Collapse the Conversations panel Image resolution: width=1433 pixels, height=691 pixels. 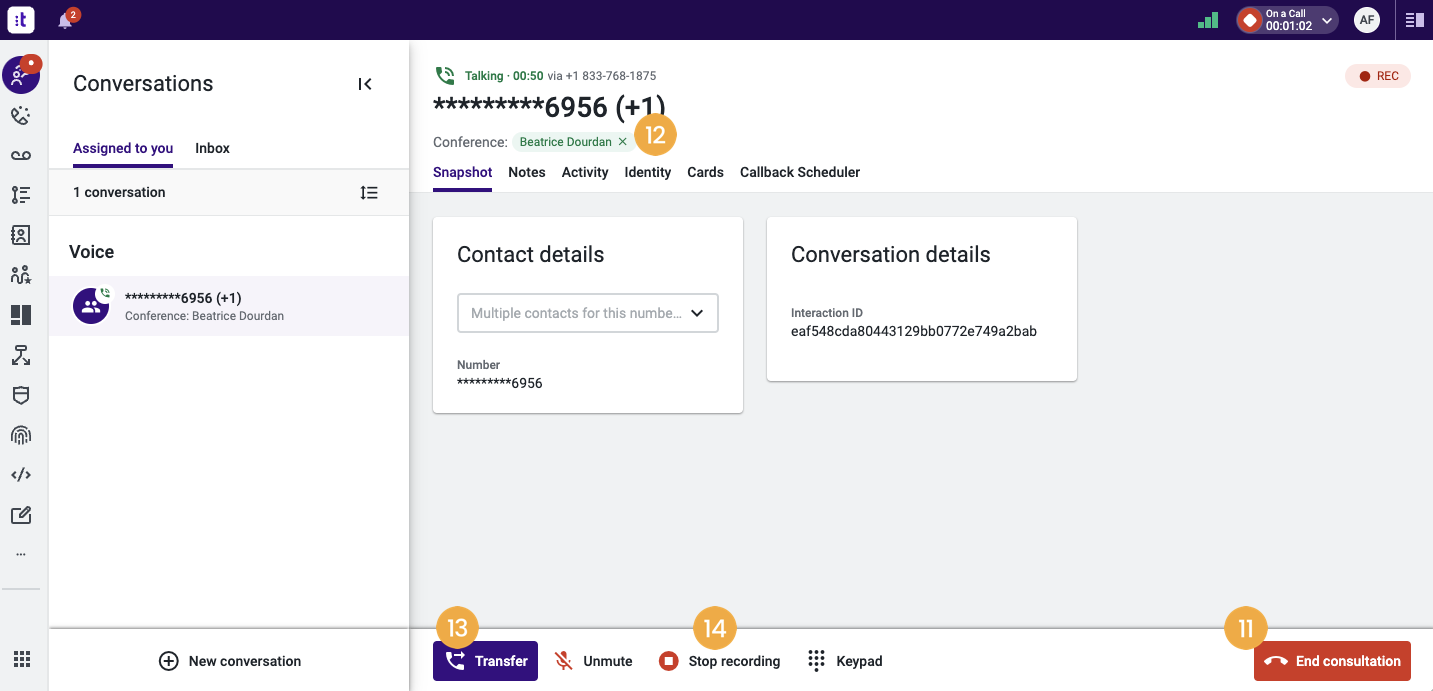[x=365, y=84]
